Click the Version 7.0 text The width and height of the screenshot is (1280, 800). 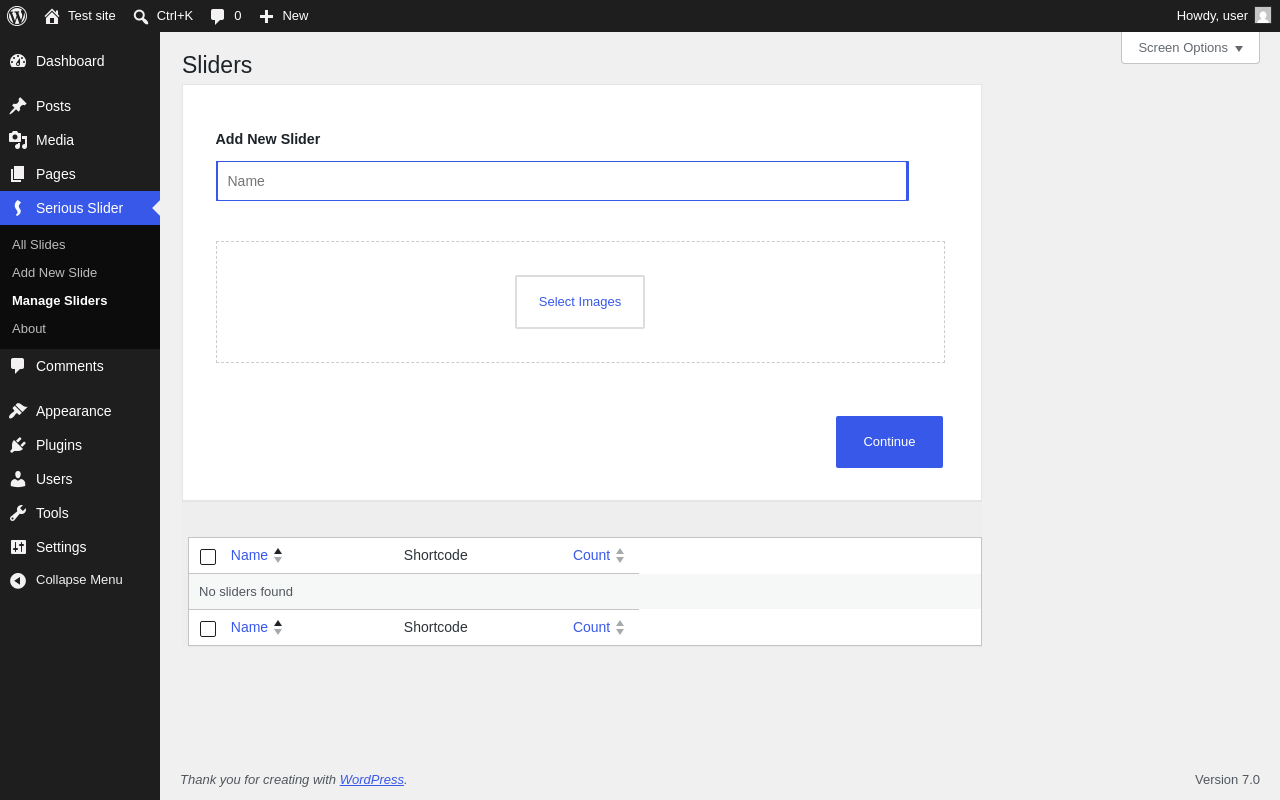tap(1227, 779)
